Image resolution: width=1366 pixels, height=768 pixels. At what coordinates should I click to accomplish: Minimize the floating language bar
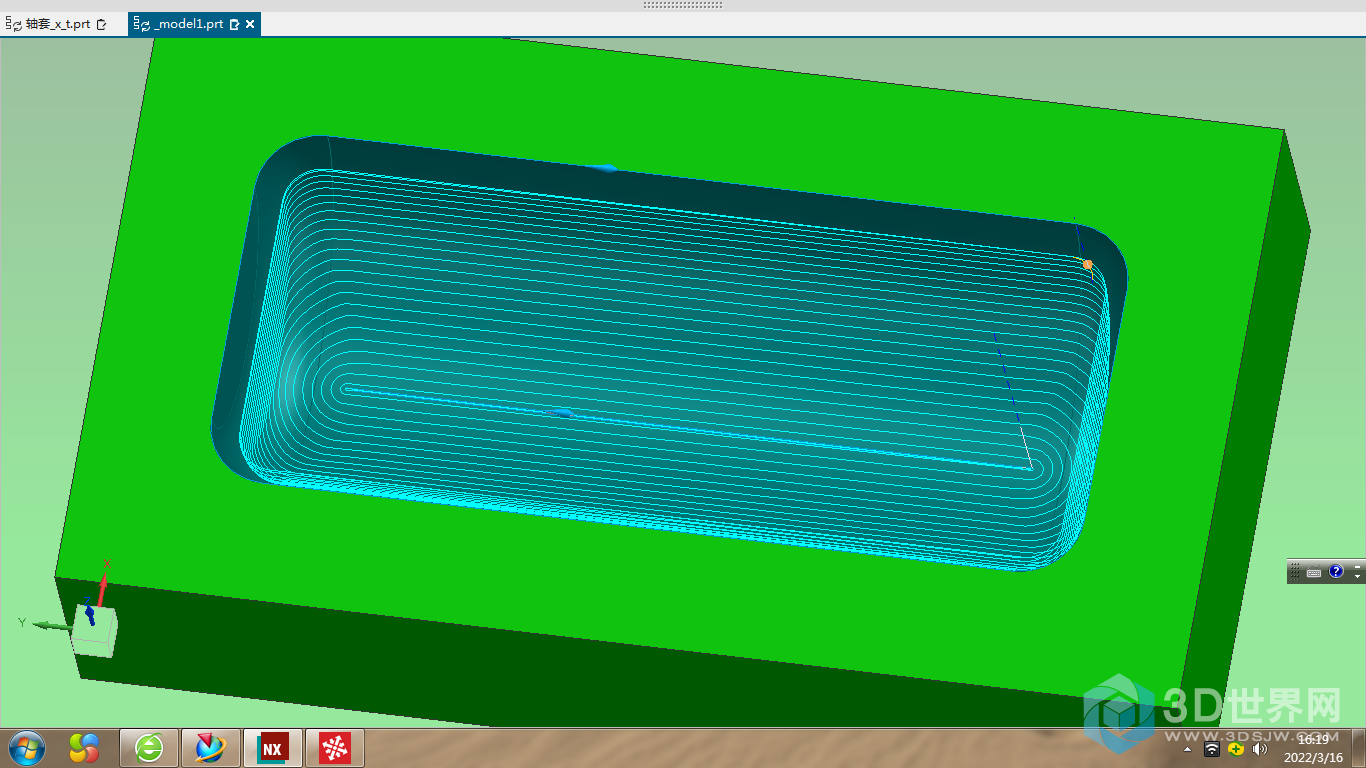[x=1357, y=567]
